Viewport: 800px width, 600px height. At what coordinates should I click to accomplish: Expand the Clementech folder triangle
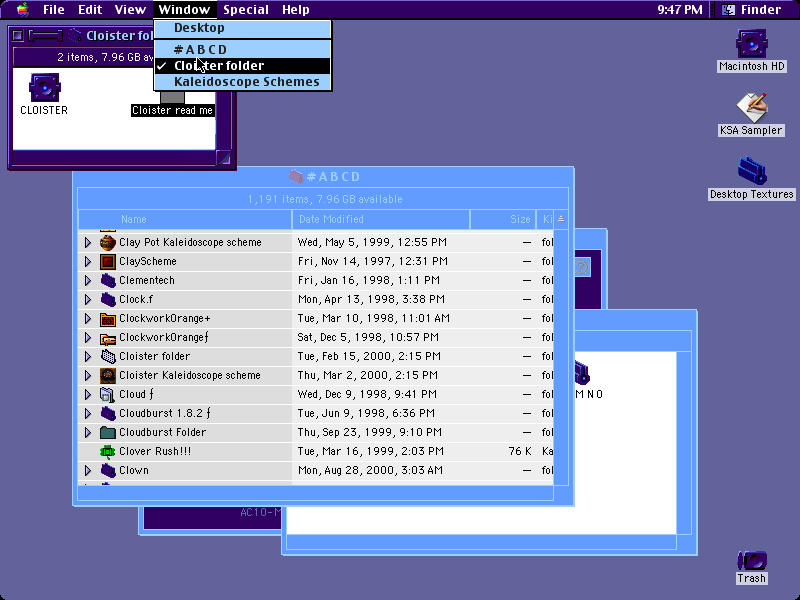[88, 280]
